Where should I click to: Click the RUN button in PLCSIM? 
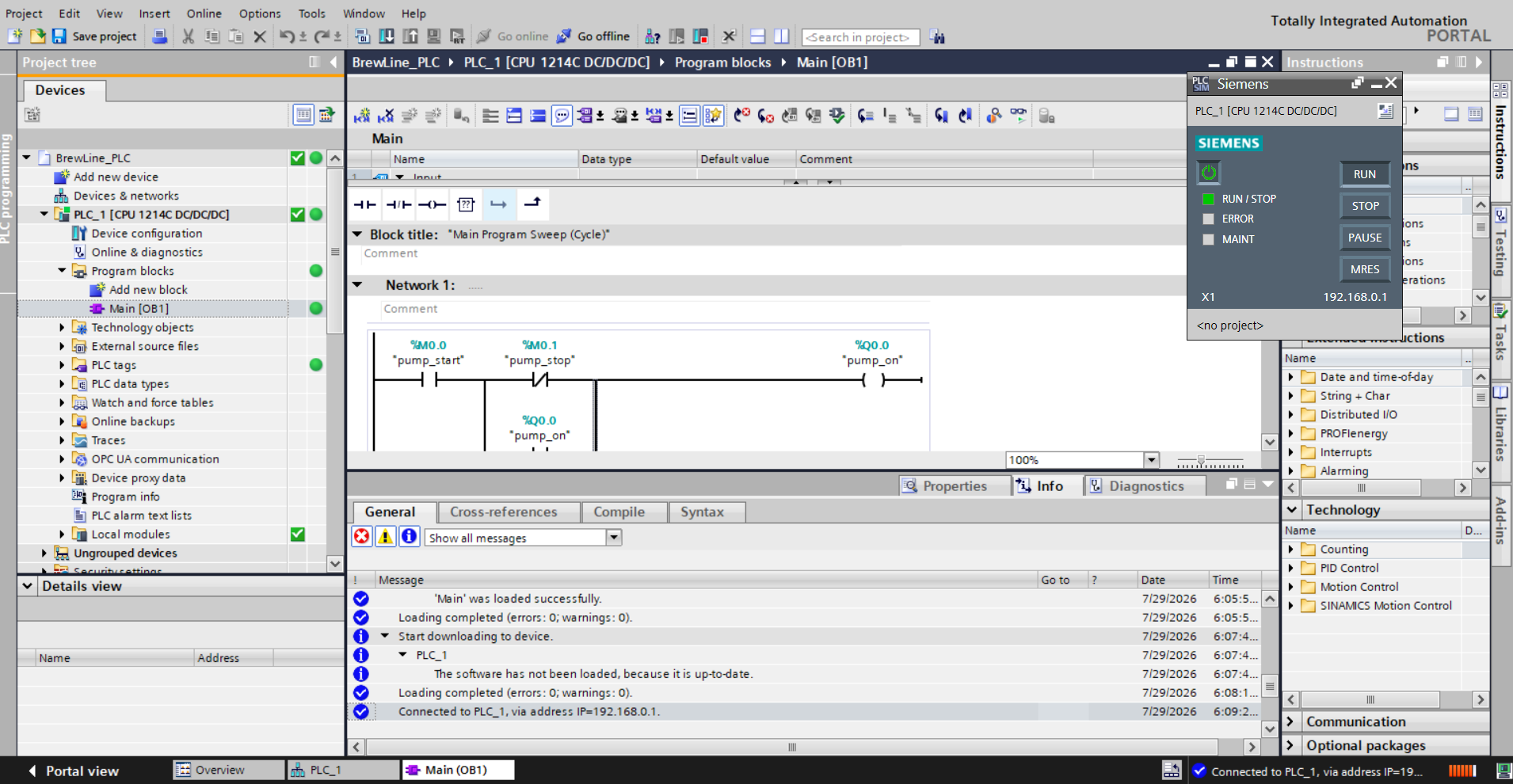coord(1365,174)
